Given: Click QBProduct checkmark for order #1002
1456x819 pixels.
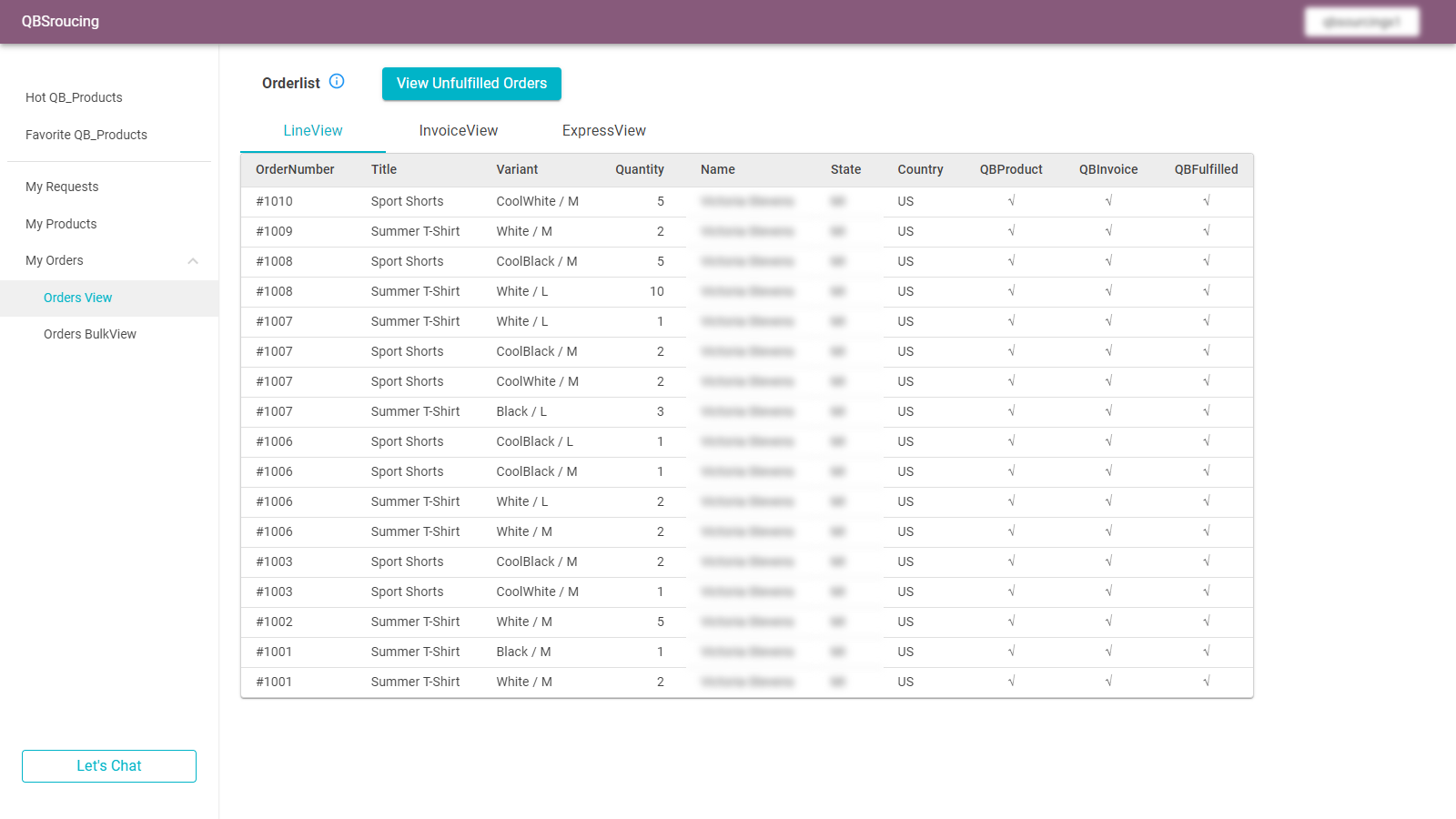Looking at the screenshot, I should click(x=1011, y=622).
